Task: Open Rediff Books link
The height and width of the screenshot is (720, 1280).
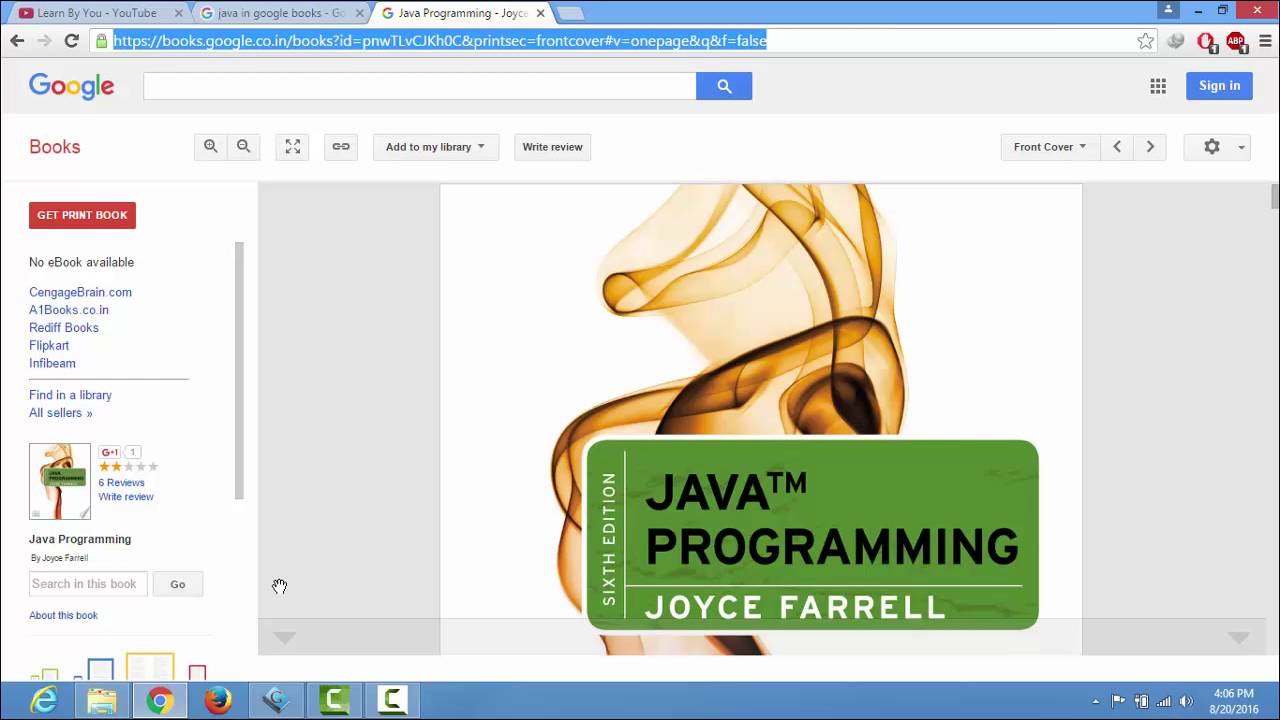Action: coord(64,328)
